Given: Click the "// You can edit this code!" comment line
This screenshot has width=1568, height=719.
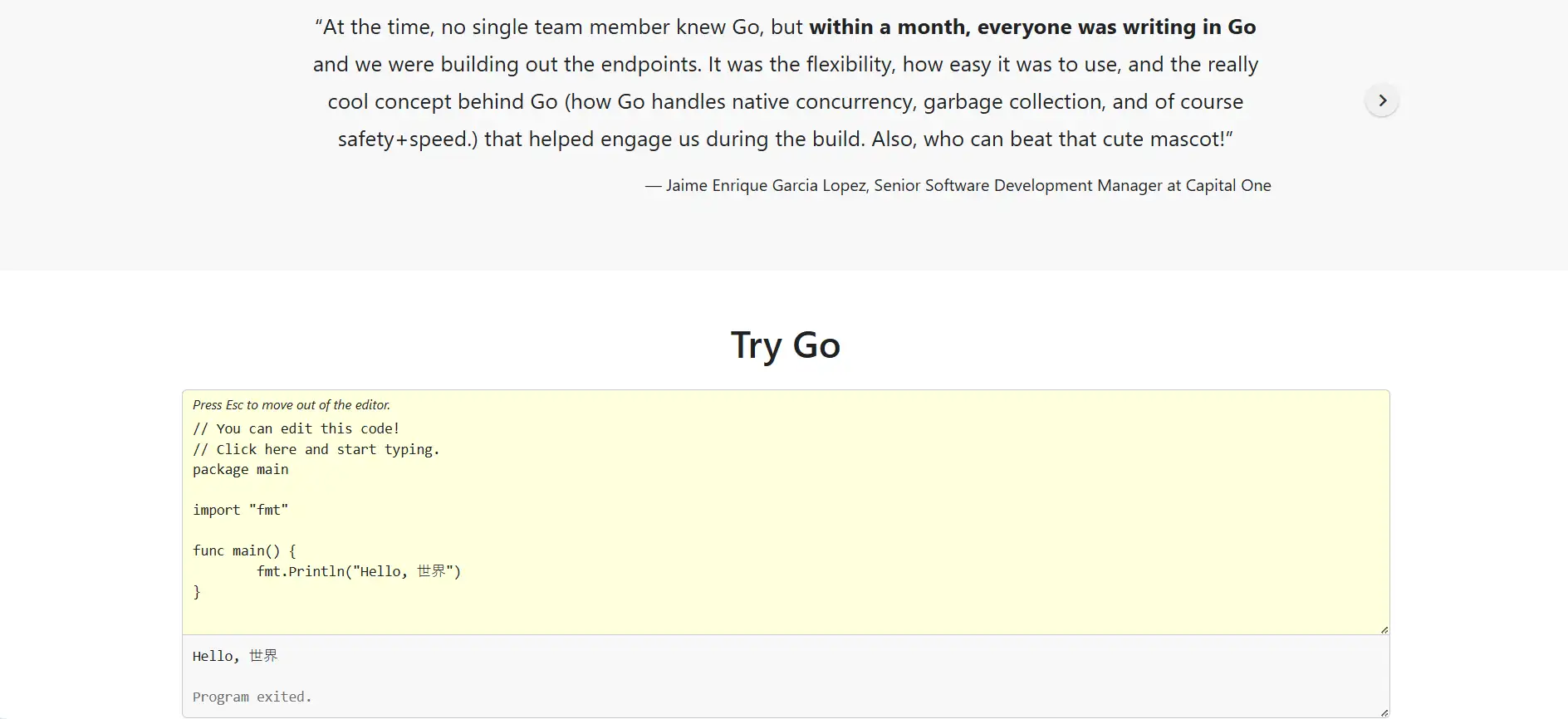Looking at the screenshot, I should pos(296,428).
